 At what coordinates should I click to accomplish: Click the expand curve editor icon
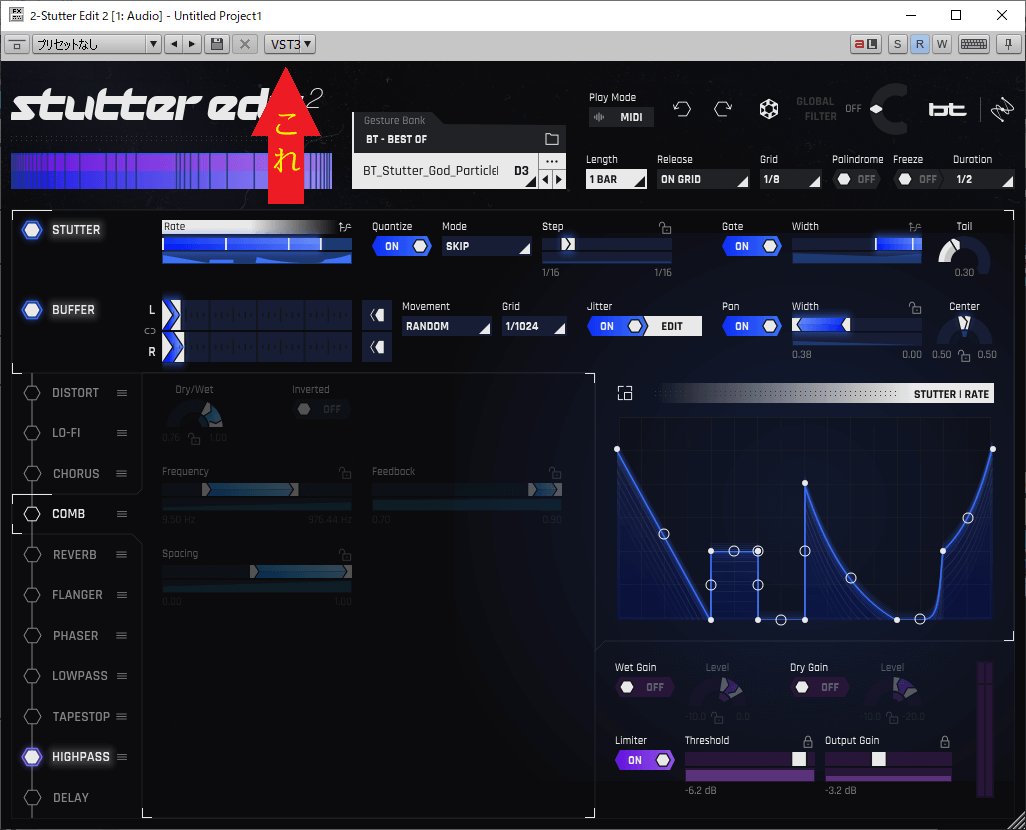click(x=625, y=393)
